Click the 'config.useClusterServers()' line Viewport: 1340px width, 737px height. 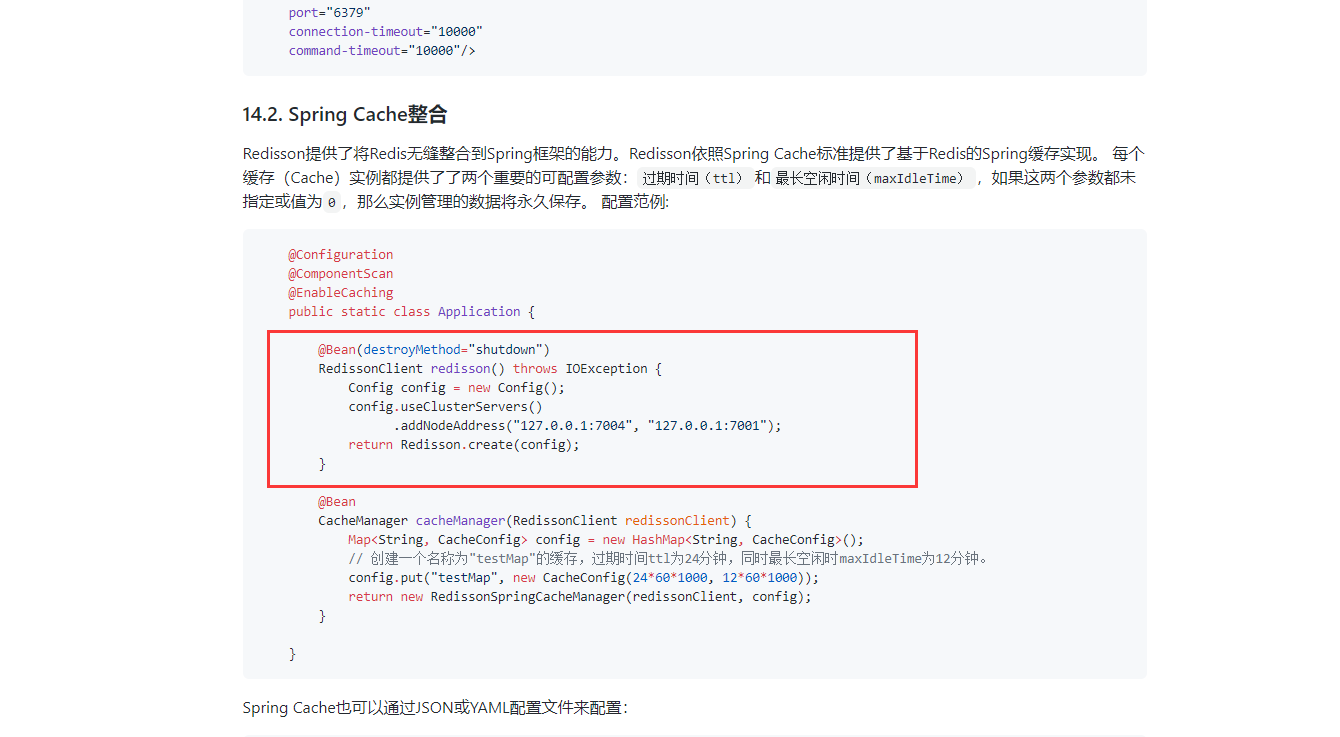pos(446,406)
